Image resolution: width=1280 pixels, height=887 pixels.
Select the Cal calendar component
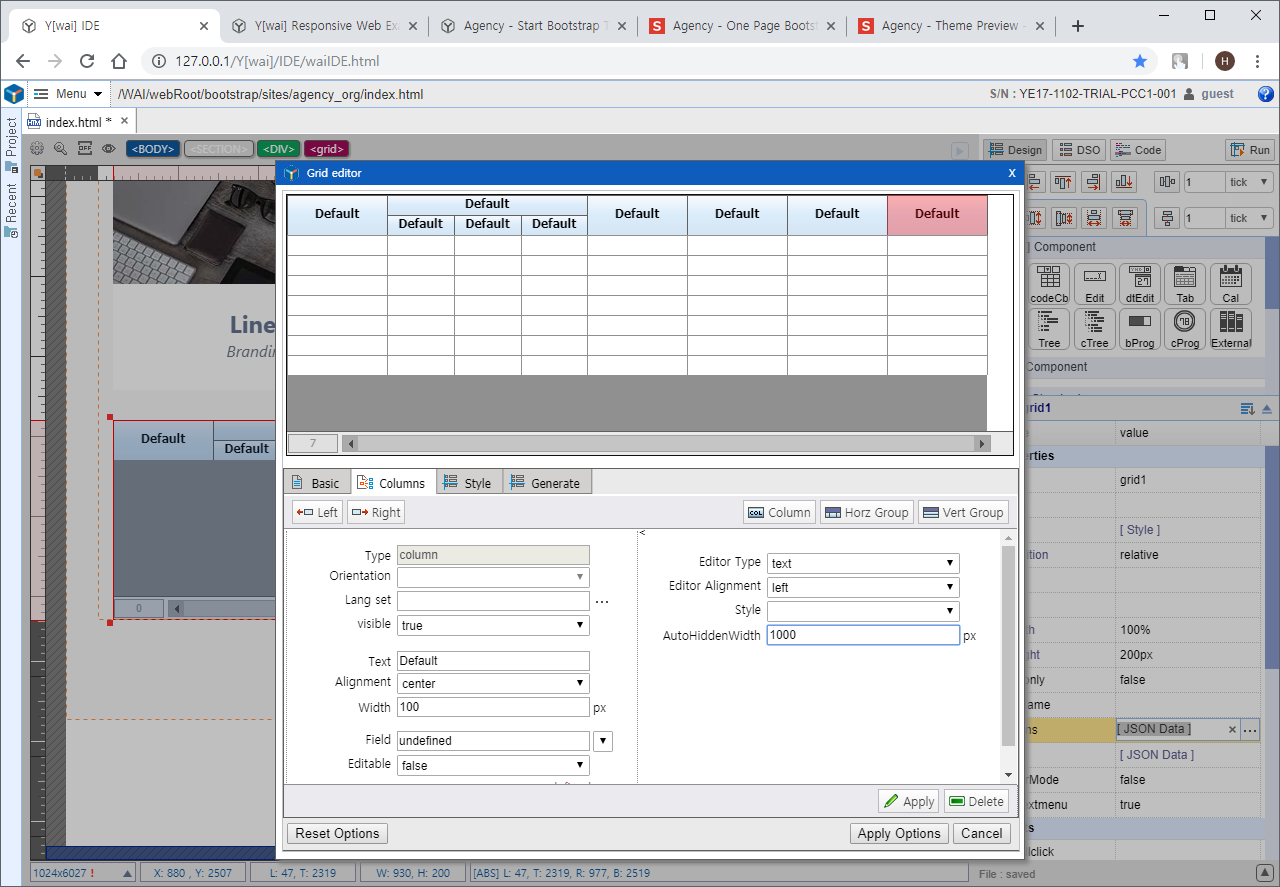pyautogui.click(x=1230, y=284)
